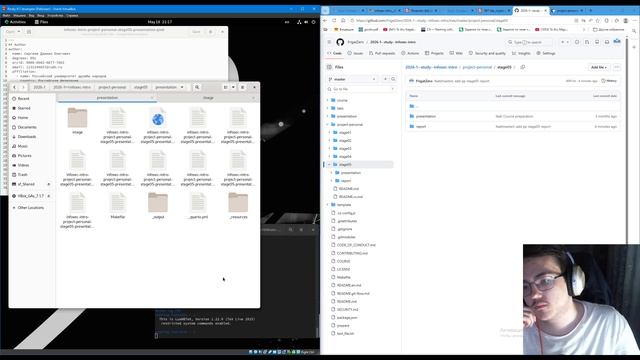The width and height of the screenshot is (640, 360).
Task: Open Trash in the Files sidebar
Action: (x=22, y=175)
